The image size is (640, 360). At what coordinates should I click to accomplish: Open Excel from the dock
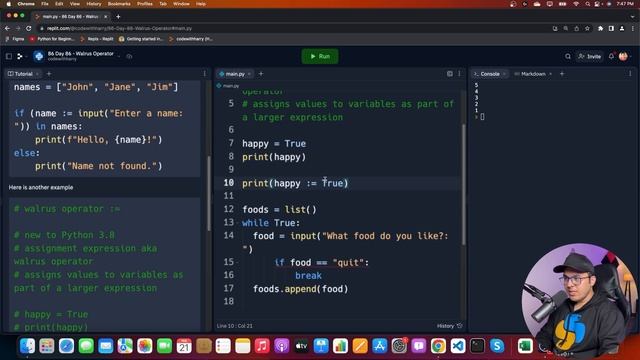pos(525,346)
